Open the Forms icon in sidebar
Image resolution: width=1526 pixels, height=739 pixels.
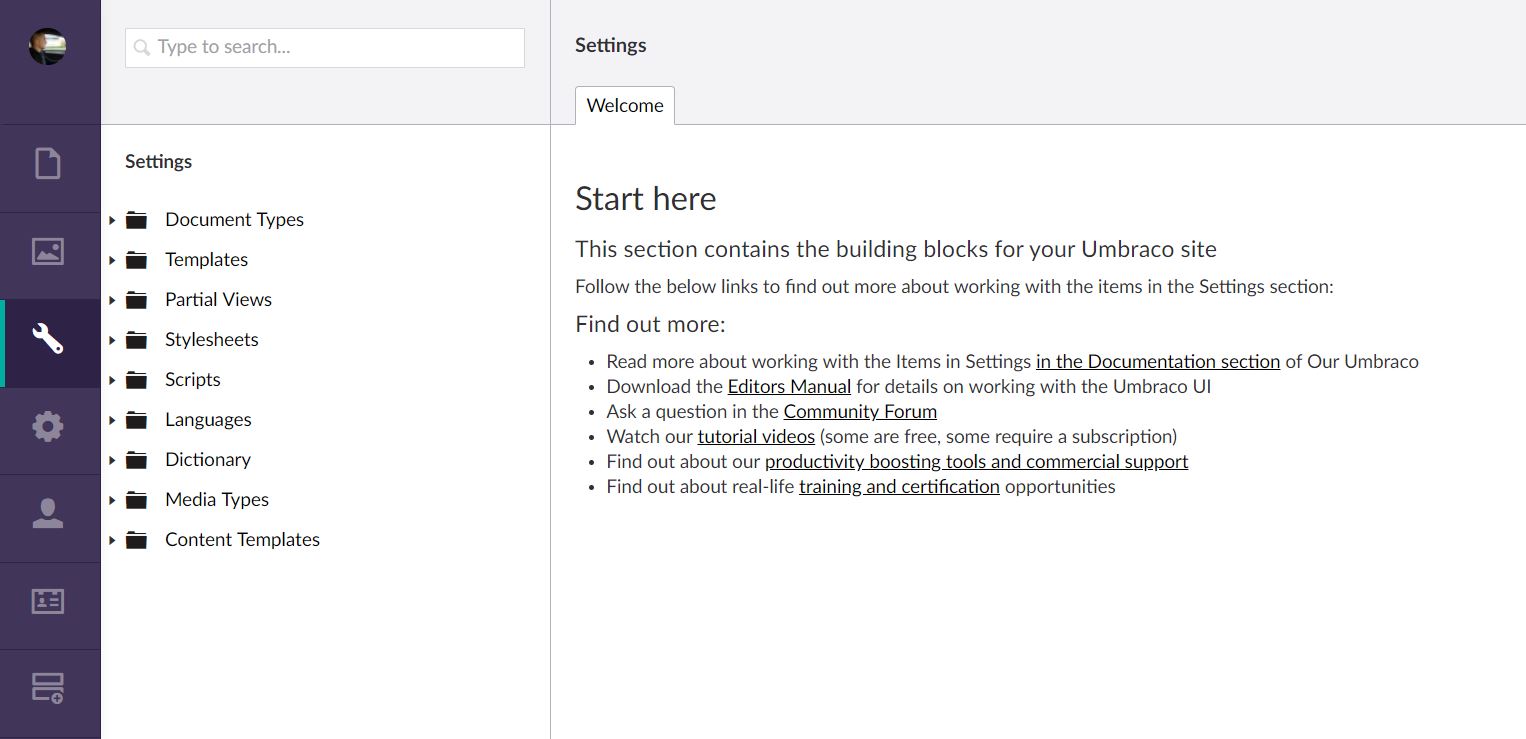pyautogui.click(x=48, y=688)
